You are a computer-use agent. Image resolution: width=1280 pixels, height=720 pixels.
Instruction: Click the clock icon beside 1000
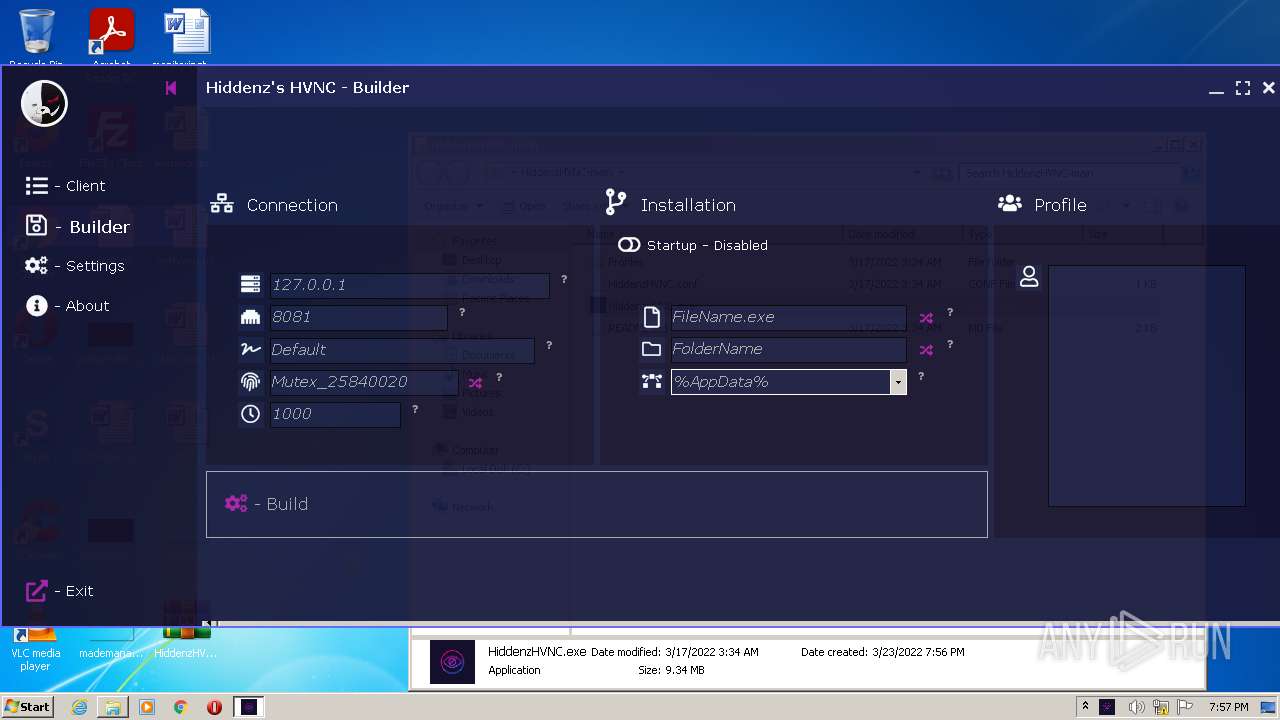click(x=250, y=414)
